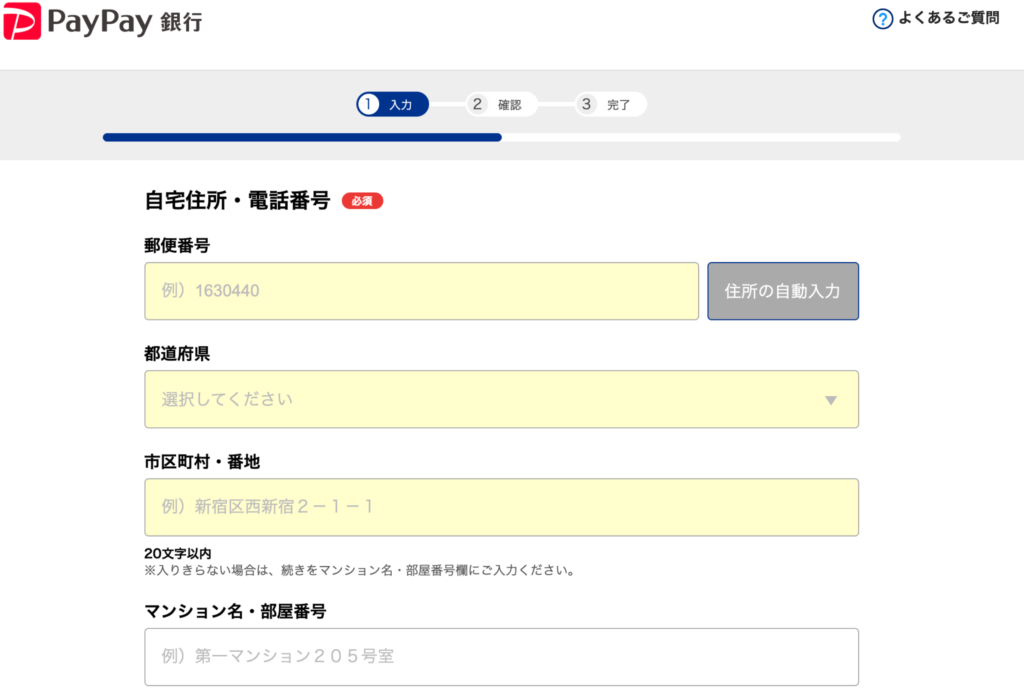This screenshot has width=1024, height=689.
Task: Click the red PayPay logo icon
Action: point(21,21)
